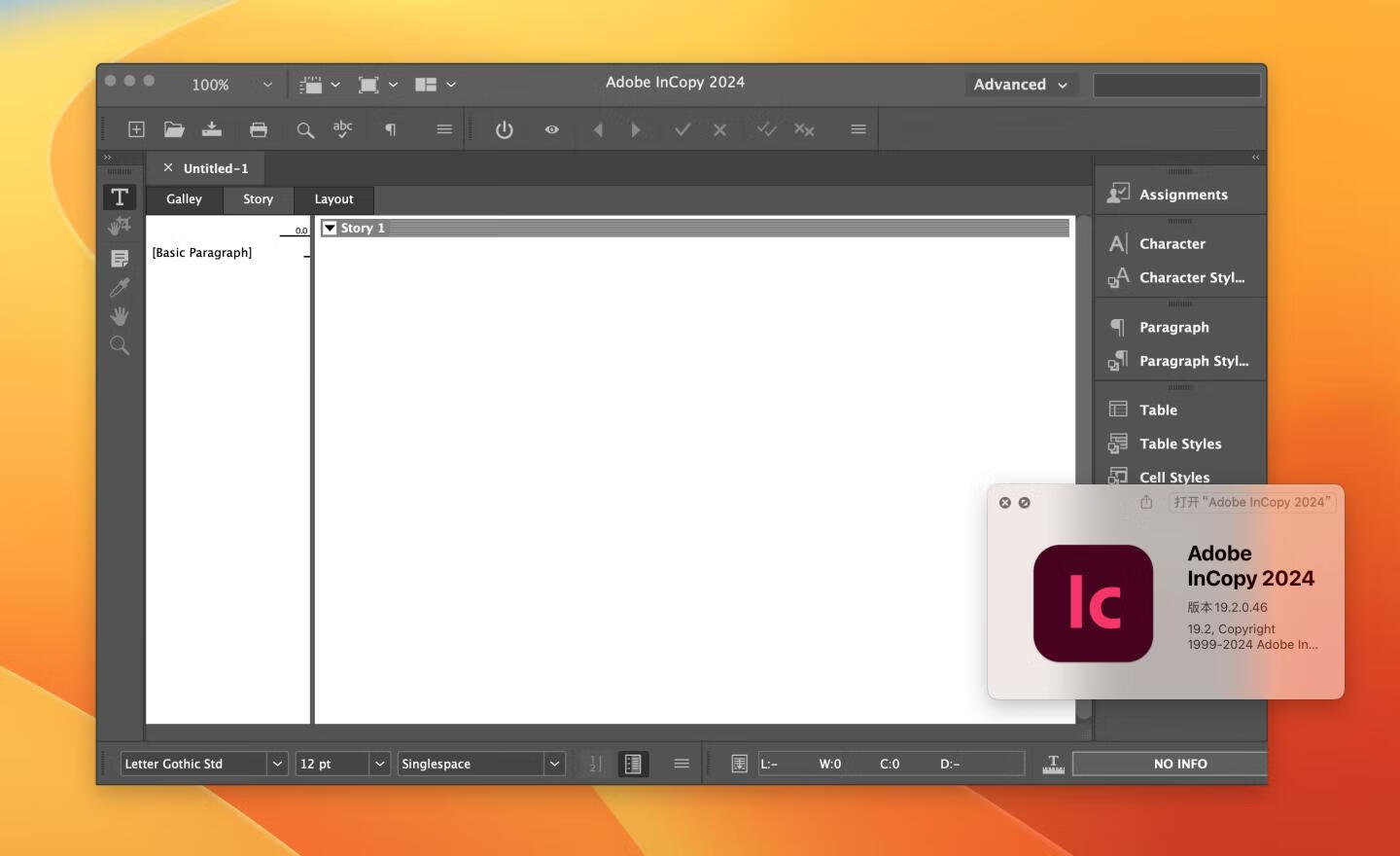Close the Adobe InCopy info popup
The width and height of the screenshot is (1400, 856).
tap(1005, 503)
